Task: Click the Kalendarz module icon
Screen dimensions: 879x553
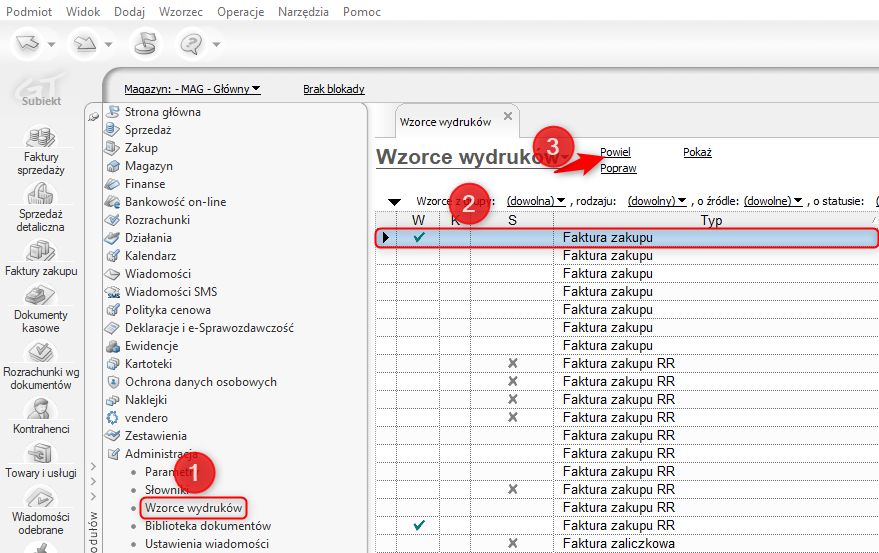Action: 113,256
